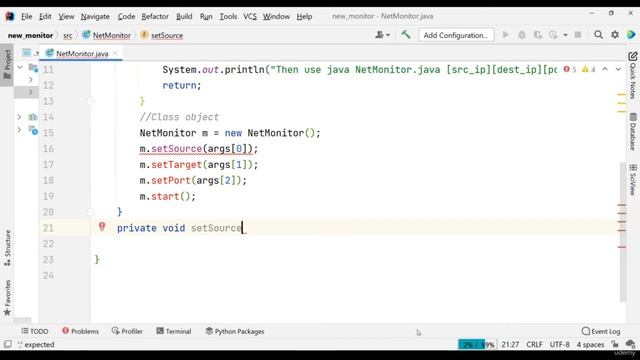Expand the External Libraries tree node
Image resolution: width=640 pixels, height=360 pixels.
tap(19, 117)
